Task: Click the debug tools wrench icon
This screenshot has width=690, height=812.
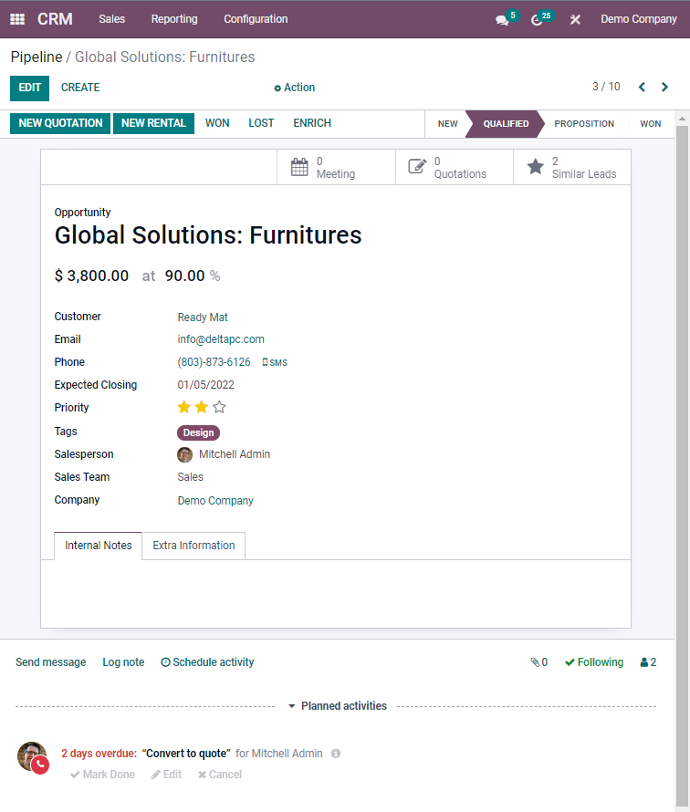Action: (575, 20)
